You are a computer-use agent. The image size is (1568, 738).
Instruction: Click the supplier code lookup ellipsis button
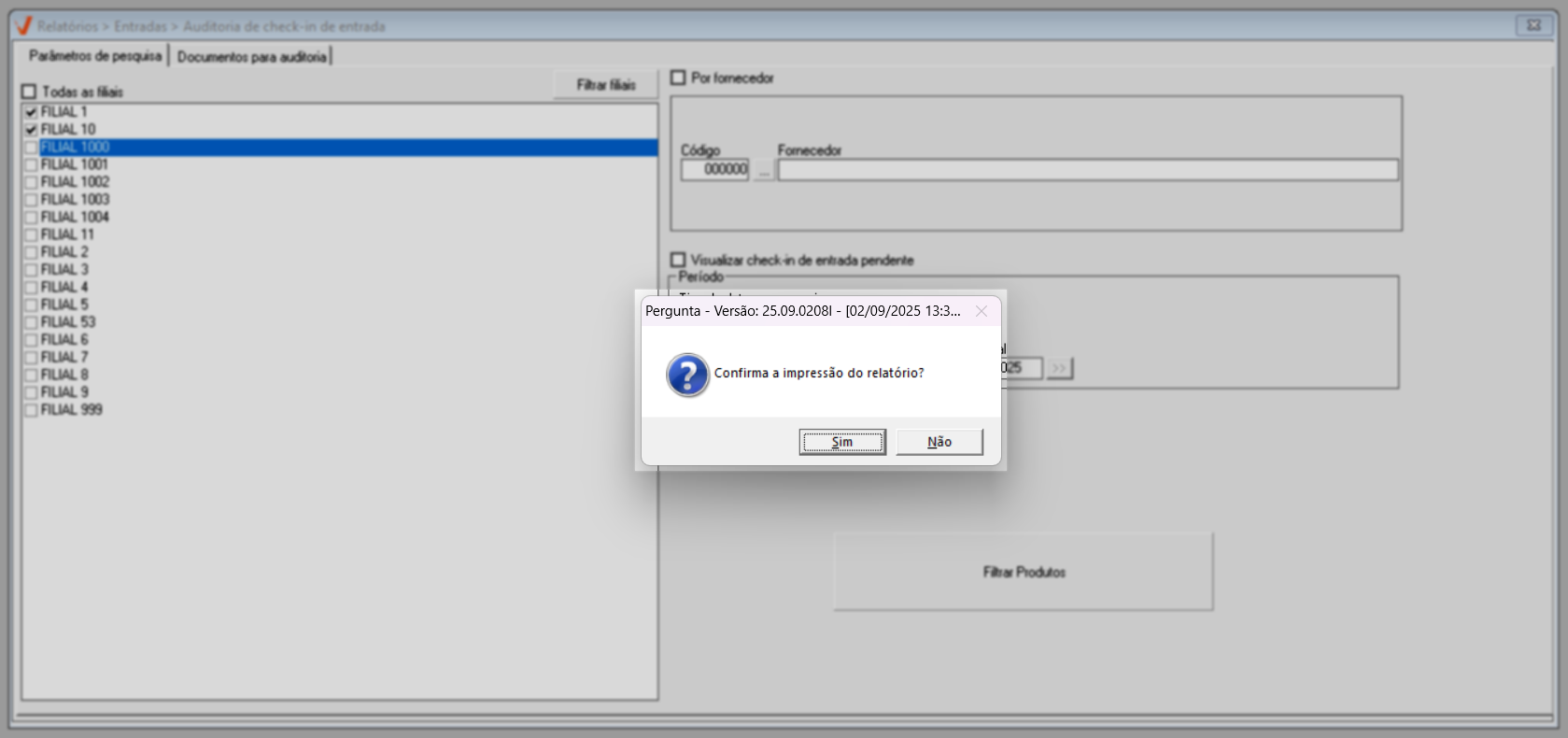click(764, 170)
